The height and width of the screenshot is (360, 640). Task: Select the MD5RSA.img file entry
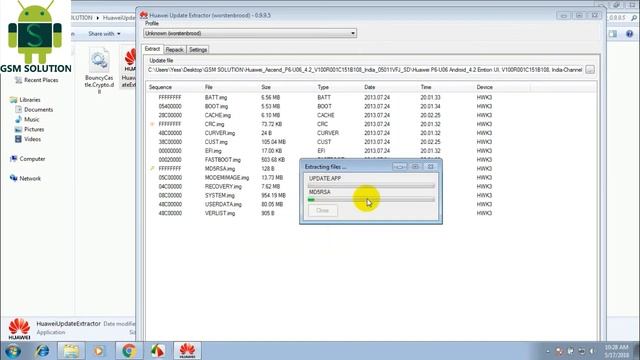coord(220,169)
